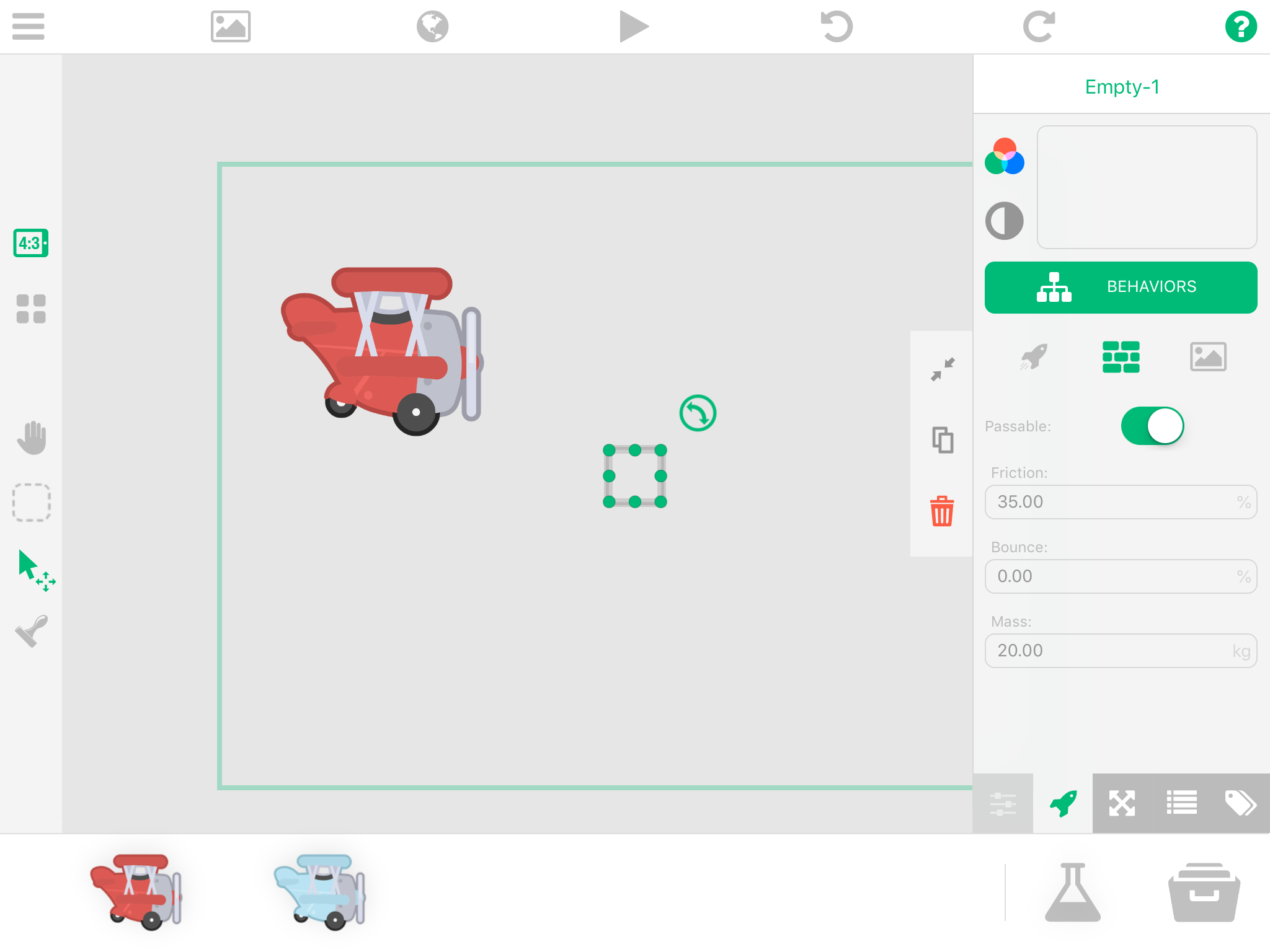This screenshot has height=952, width=1270.
Task: Open world settings globe icon
Action: point(432,27)
